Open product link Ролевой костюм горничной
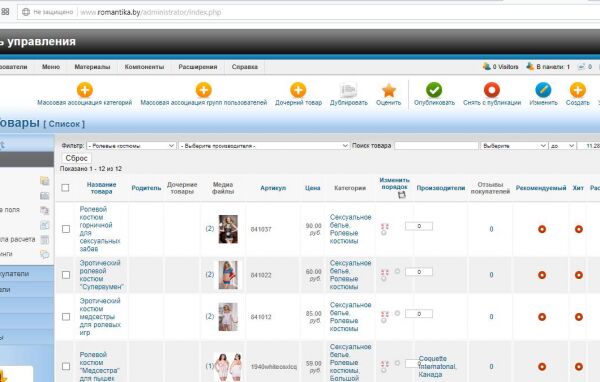Image resolution: width=600 pixels, height=382 pixels. 99,229
